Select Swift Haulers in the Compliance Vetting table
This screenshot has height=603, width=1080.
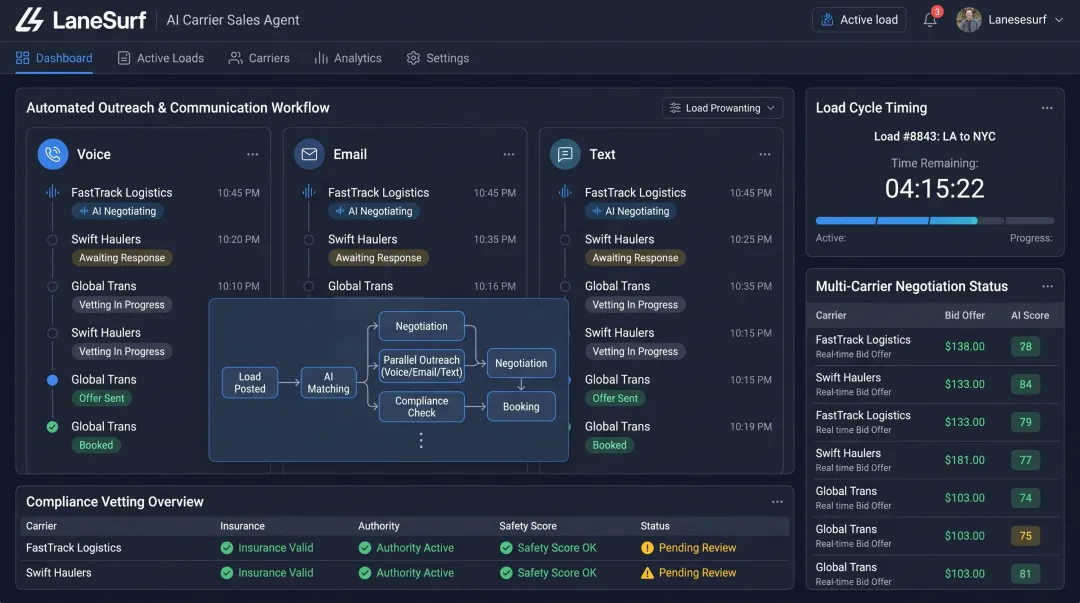(x=59, y=573)
